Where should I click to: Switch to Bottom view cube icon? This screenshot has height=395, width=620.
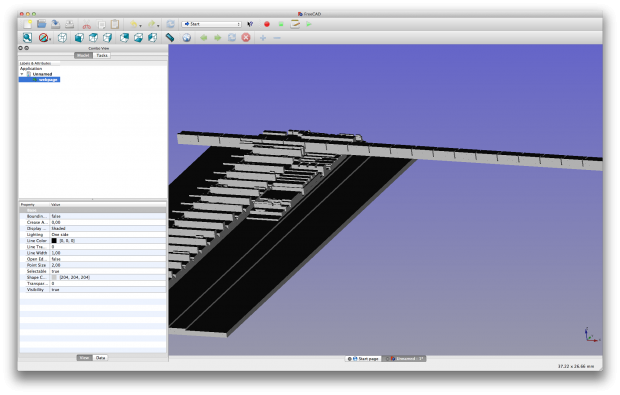(138, 38)
